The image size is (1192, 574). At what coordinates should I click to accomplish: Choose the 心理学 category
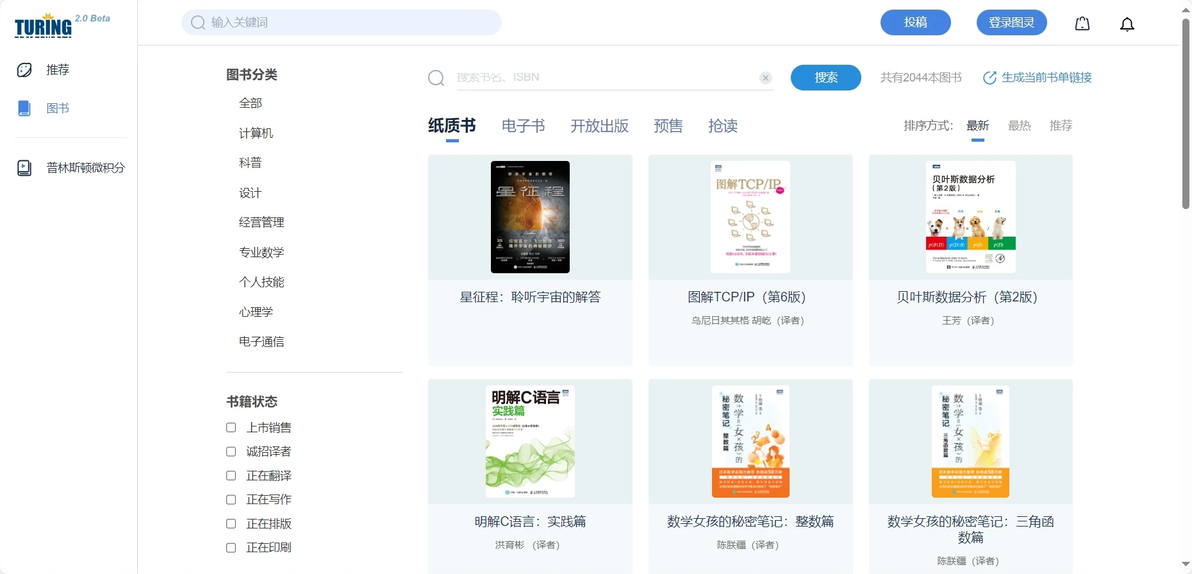(x=255, y=312)
